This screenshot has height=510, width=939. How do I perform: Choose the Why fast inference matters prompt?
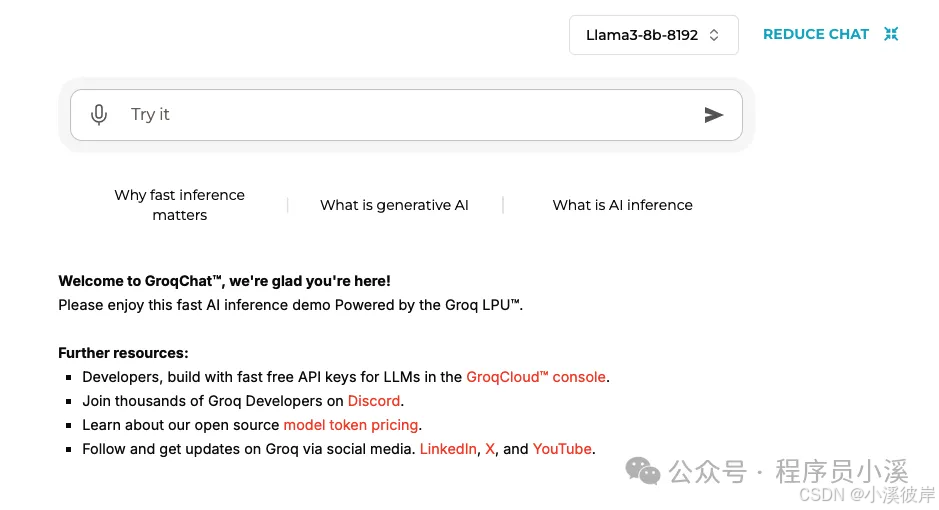180,205
